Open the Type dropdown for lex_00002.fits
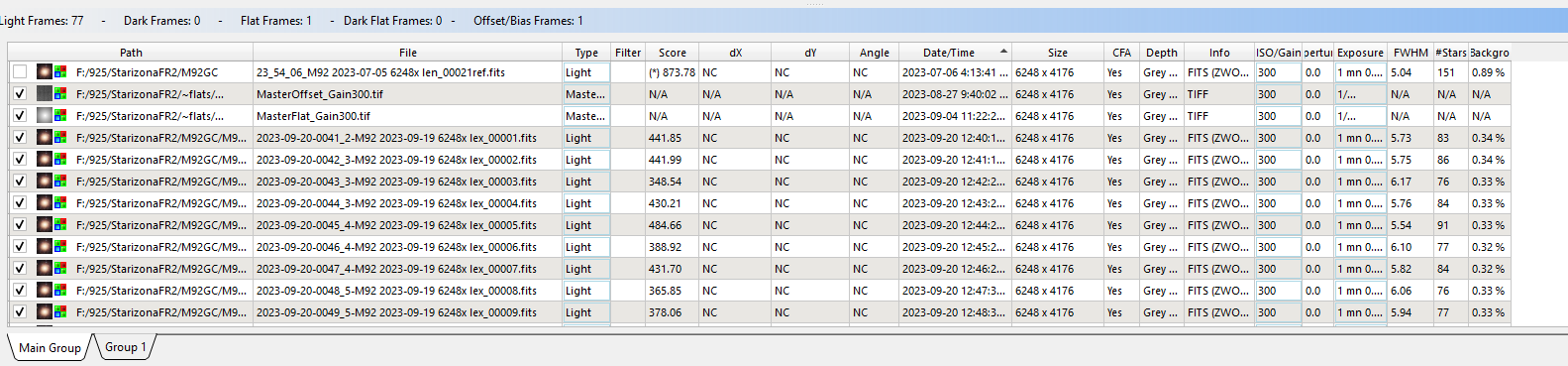 click(x=586, y=160)
